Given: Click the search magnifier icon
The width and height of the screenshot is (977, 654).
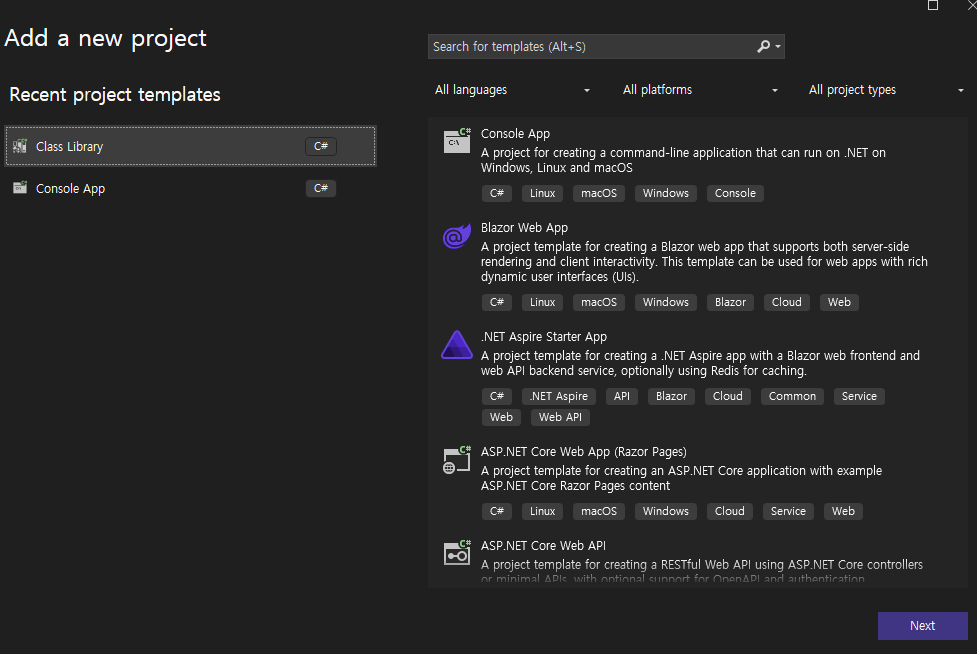Looking at the screenshot, I should pyautogui.click(x=764, y=47).
